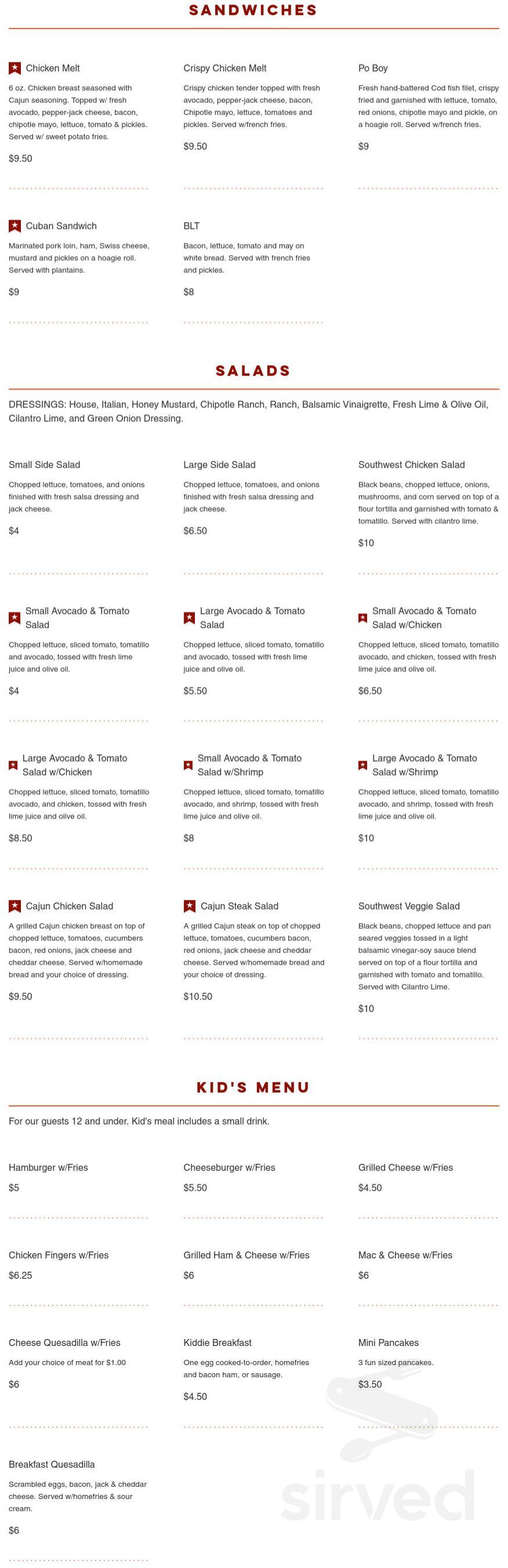
Task: Select the Kiddie Breakfast item title
Action: click(217, 1343)
